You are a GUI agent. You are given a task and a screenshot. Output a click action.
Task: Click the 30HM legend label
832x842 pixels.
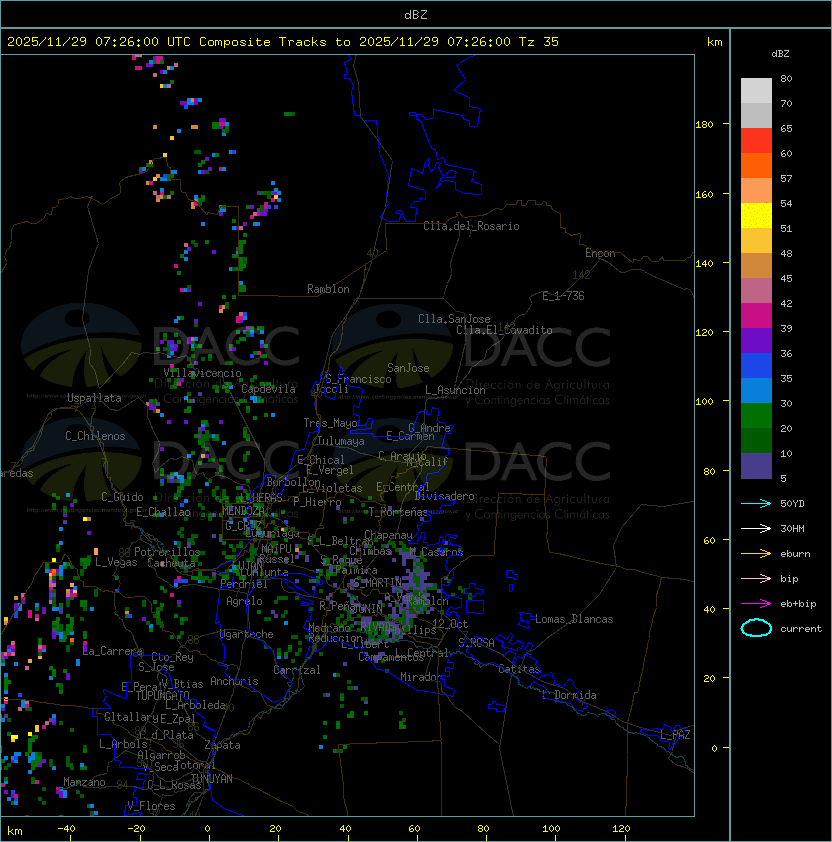pyautogui.click(x=792, y=528)
